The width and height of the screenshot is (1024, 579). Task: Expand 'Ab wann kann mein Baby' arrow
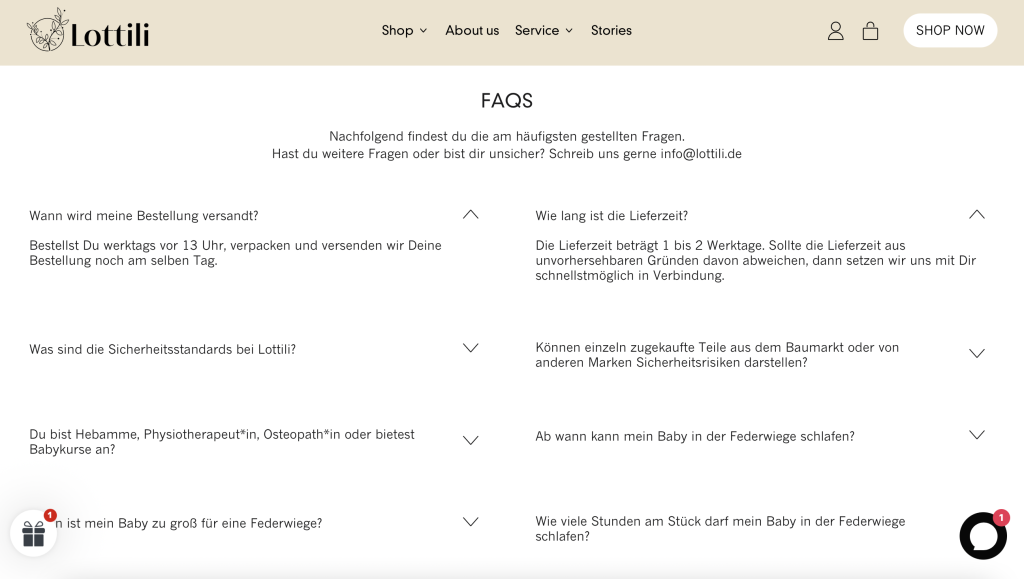pyautogui.click(x=977, y=435)
